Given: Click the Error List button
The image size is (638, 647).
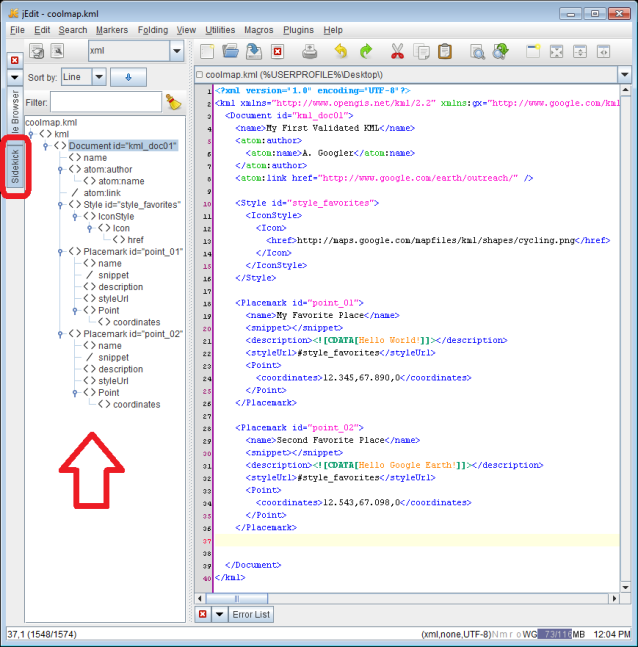Looking at the screenshot, I should 250,614.
